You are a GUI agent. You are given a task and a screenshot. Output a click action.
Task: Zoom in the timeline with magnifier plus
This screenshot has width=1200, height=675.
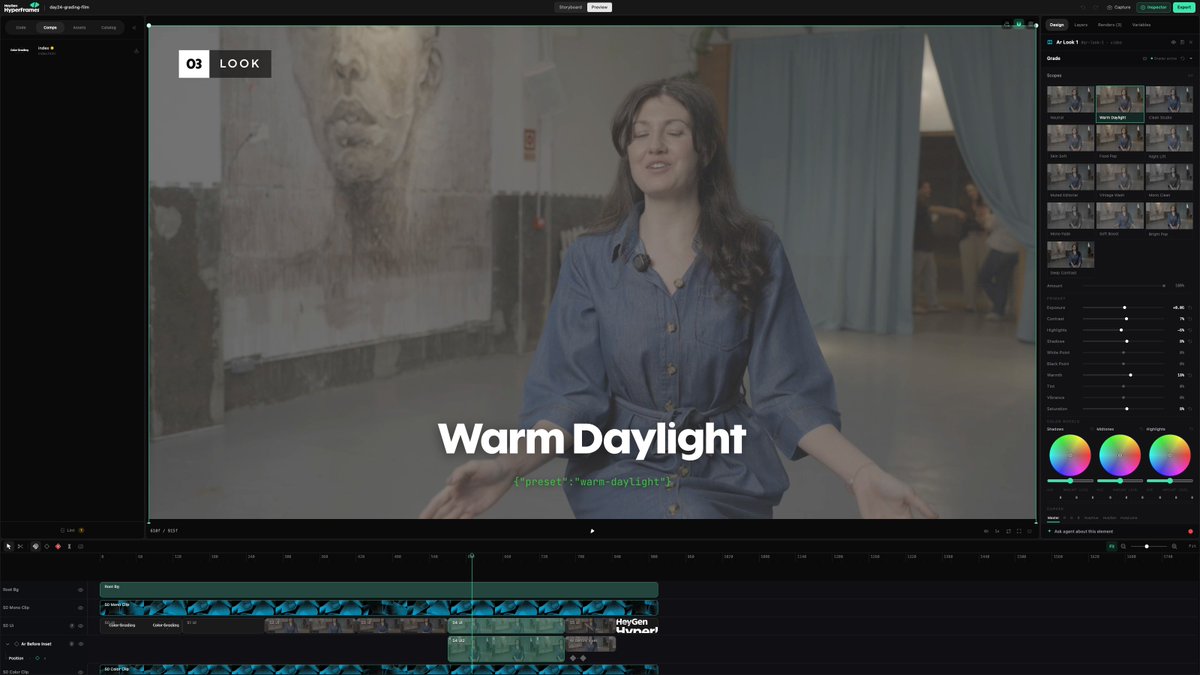(1174, 546)
